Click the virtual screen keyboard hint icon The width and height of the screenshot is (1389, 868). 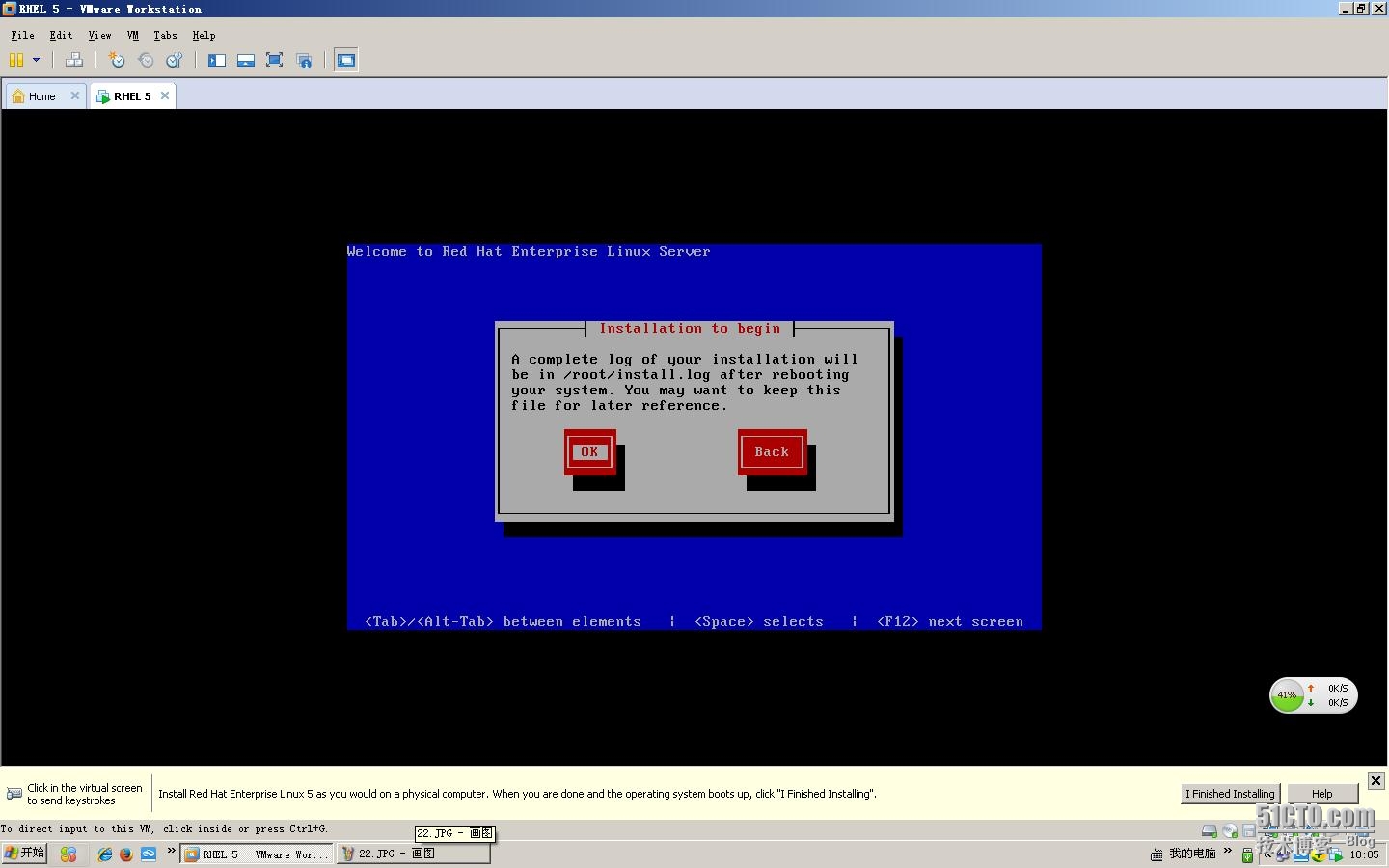point(14,794)
